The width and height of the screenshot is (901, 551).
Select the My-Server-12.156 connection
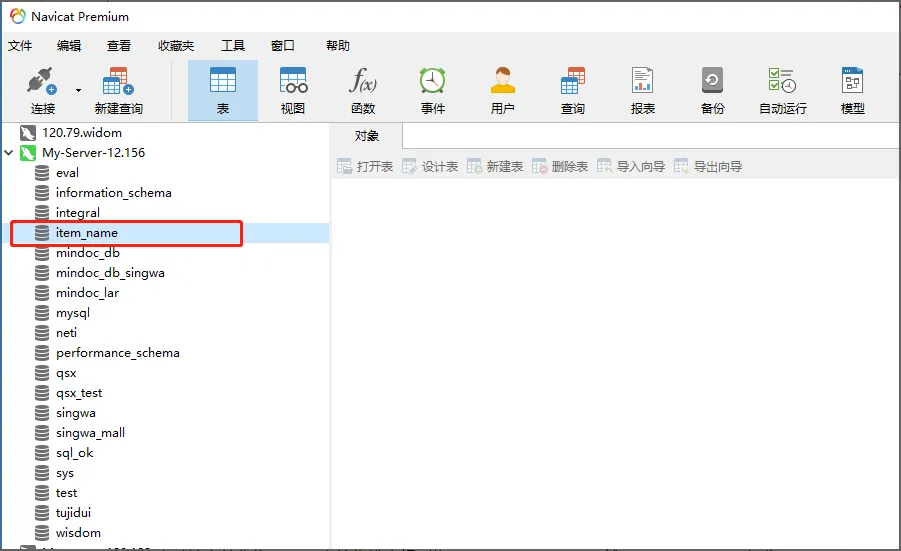(93, 153)
